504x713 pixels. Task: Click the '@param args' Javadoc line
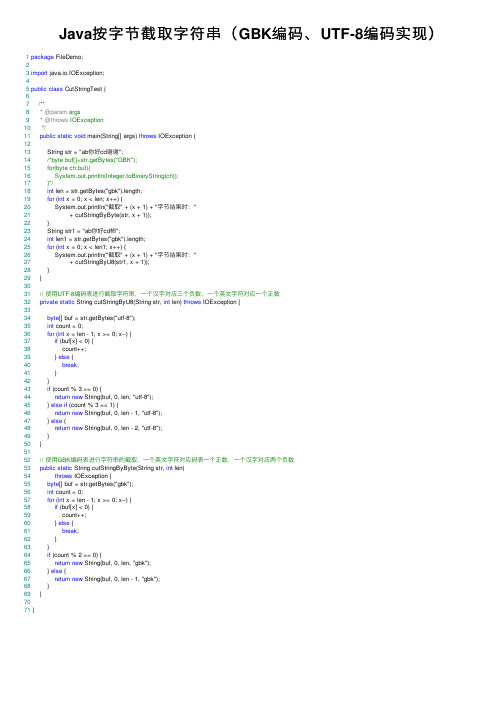click(x=60, y=112)
